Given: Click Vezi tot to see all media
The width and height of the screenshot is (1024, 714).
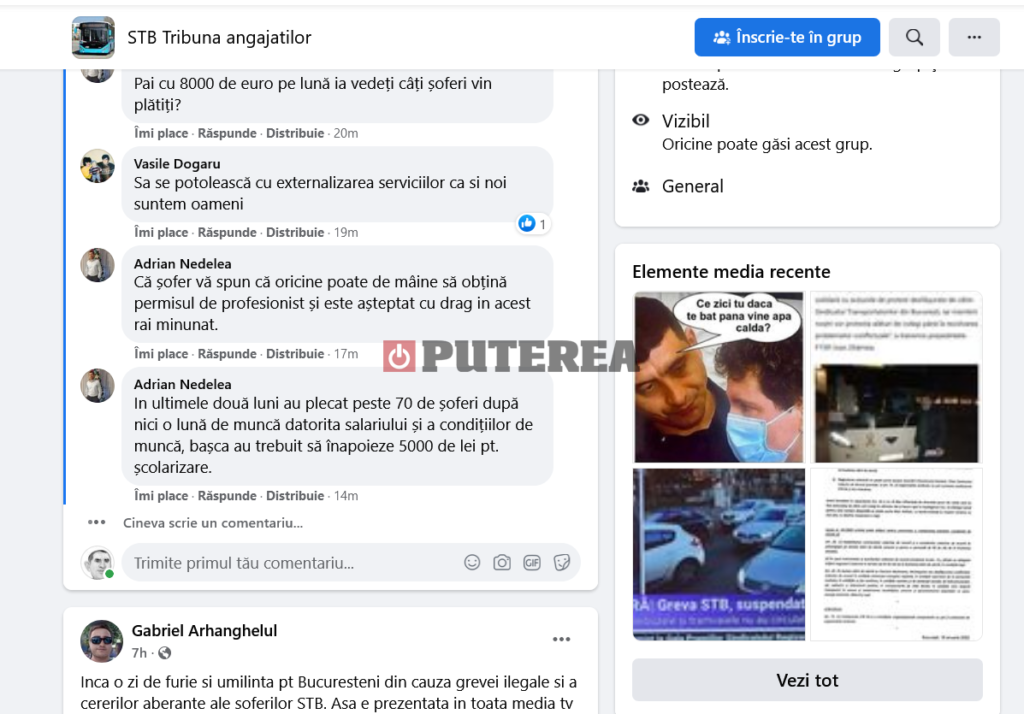Looking at the screenshot, I should click(807, 680).
